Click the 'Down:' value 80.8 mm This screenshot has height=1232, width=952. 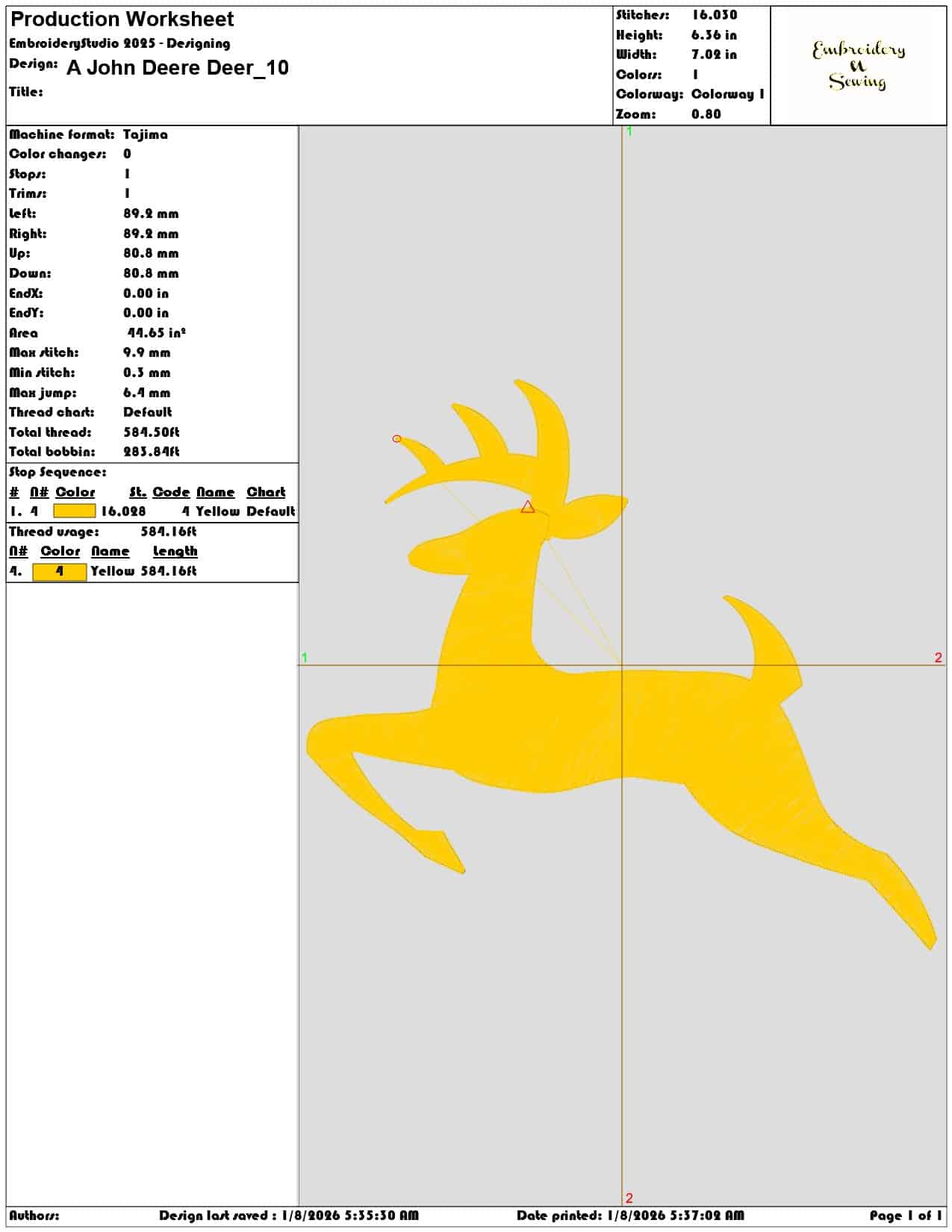tap(151, 273)
